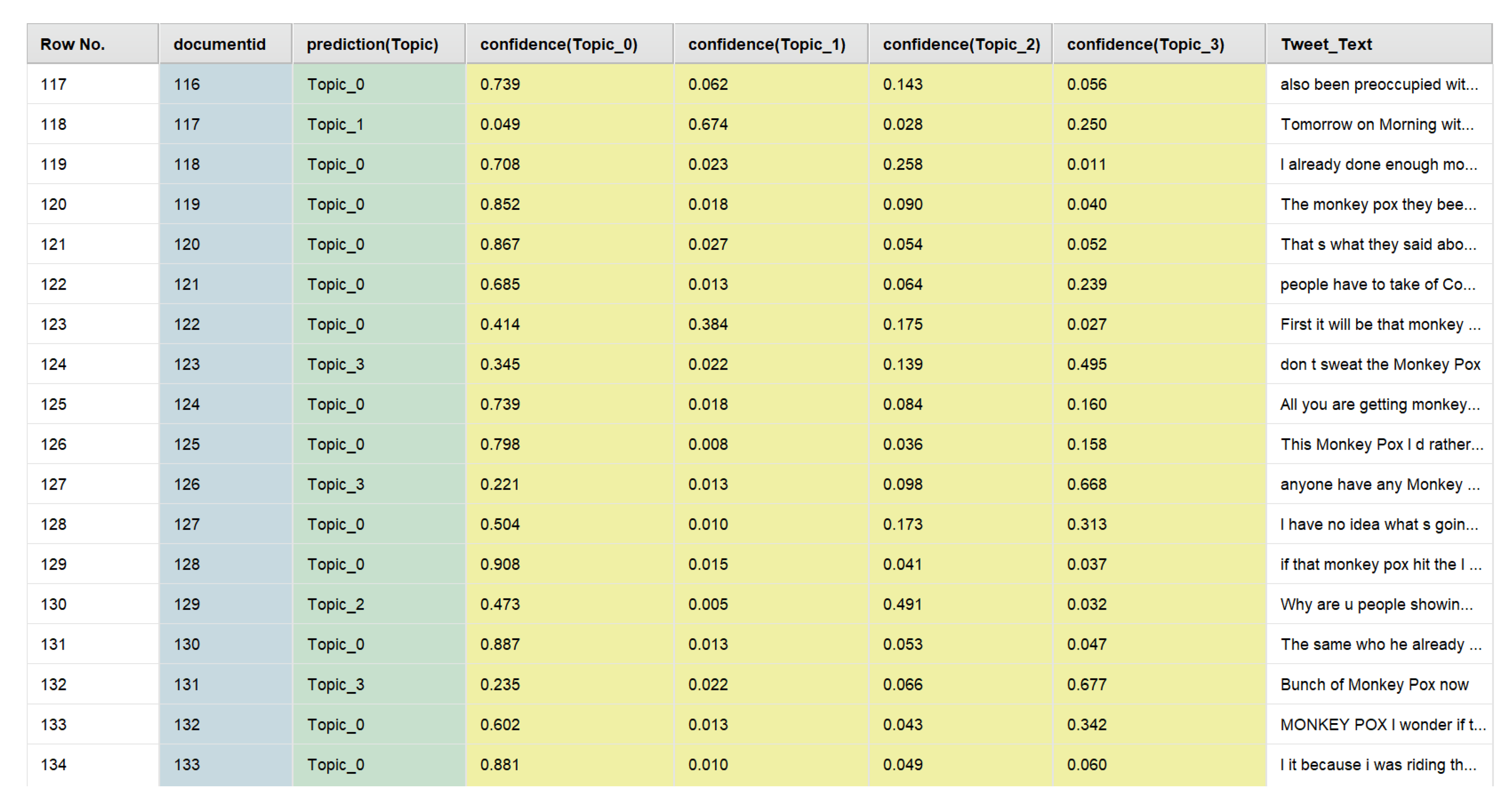The width and height of the screenshot is (1512, 807).
Task: Select the cell with value 0.491
Action: click(902, 604)
